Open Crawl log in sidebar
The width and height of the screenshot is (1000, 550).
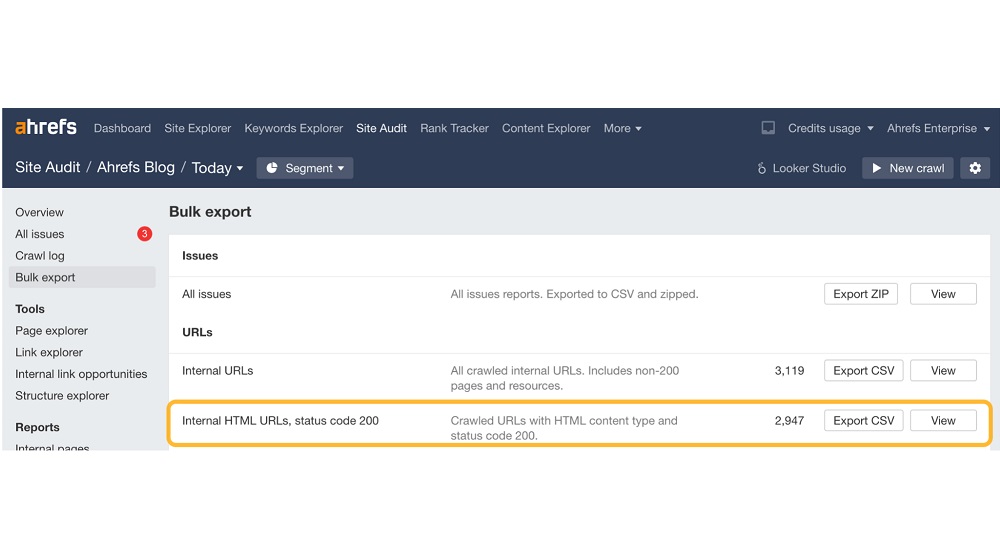point(40,255)
